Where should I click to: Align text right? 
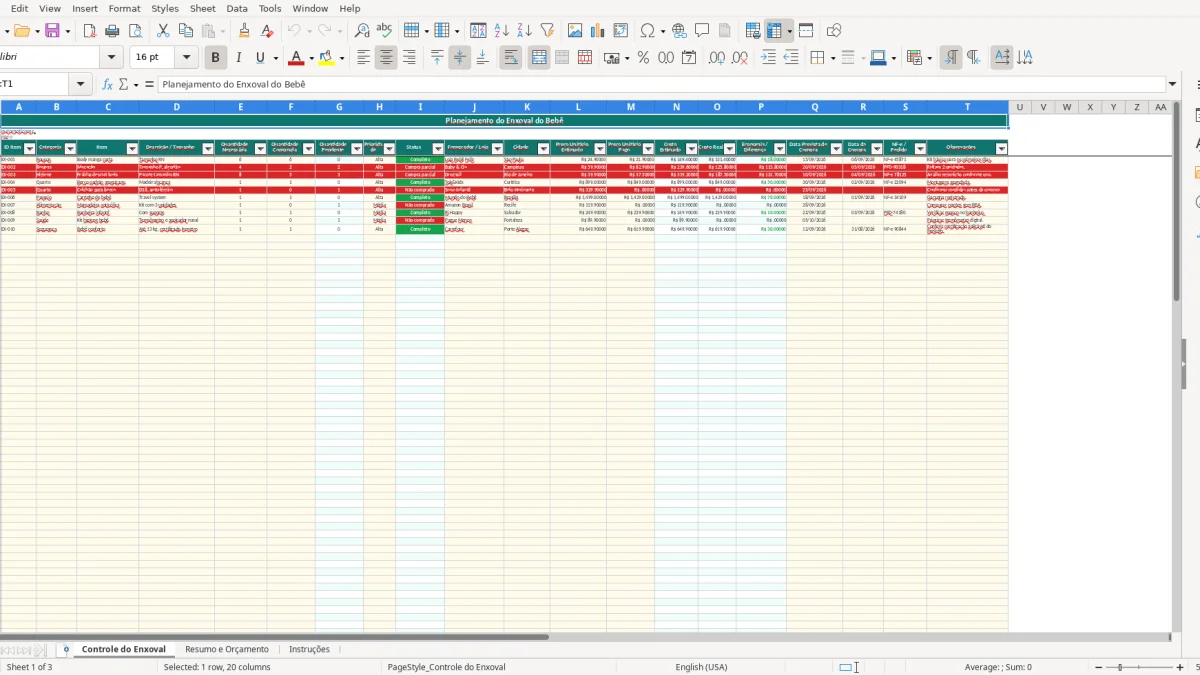click(409, 58)
